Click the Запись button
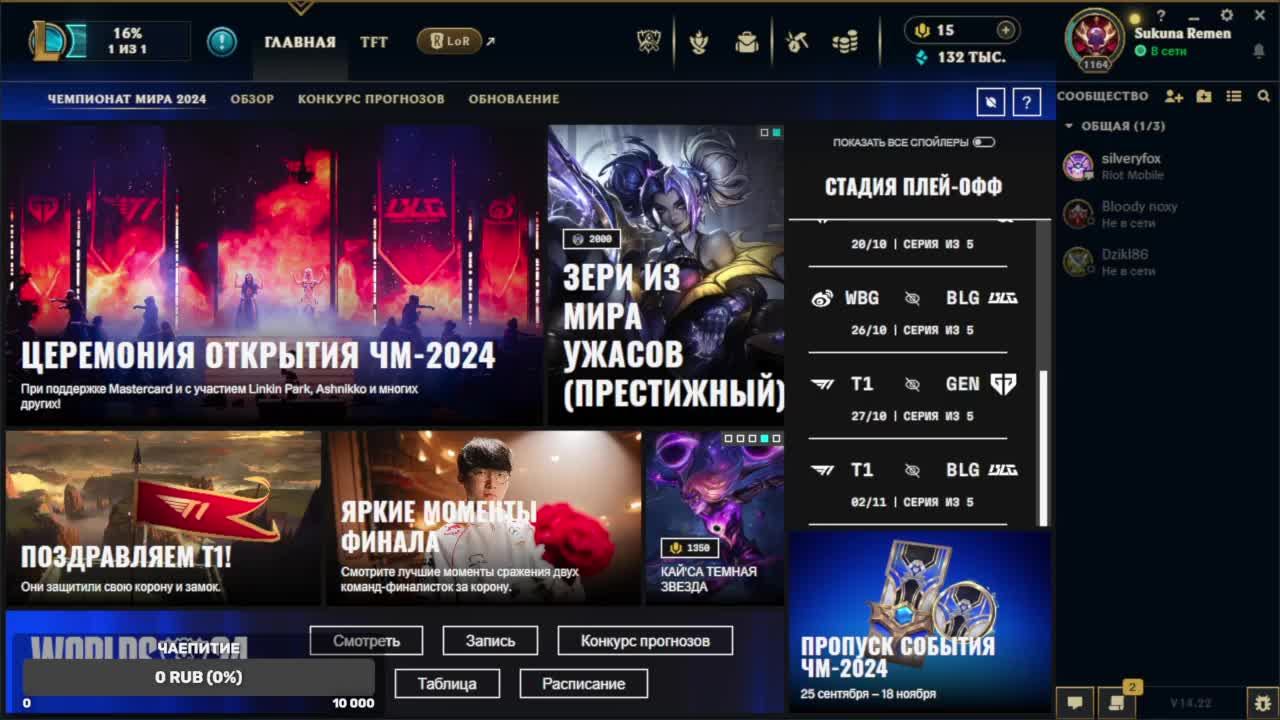This screenshot has height=720, width=1280. click(490, 641)
